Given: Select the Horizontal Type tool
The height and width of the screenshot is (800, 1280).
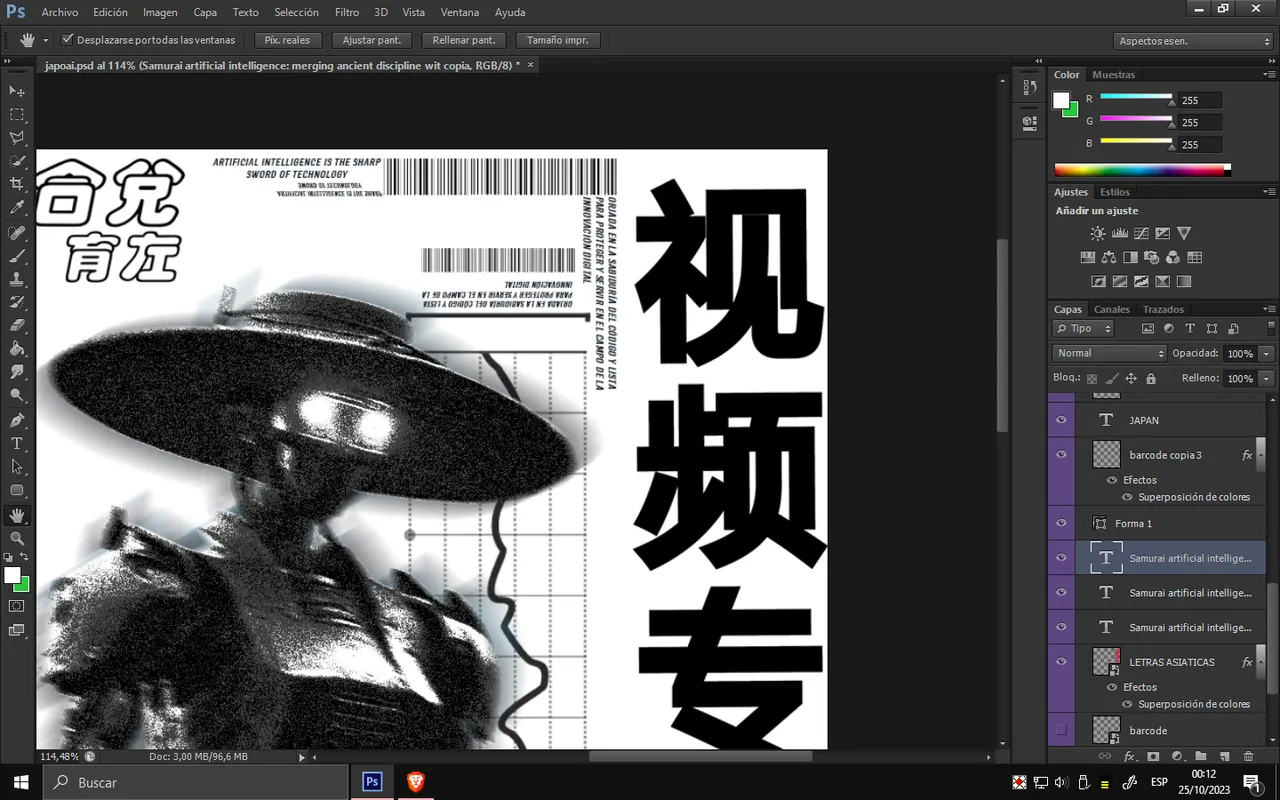Looking at the screenshot, I should (x=17, y=443).
